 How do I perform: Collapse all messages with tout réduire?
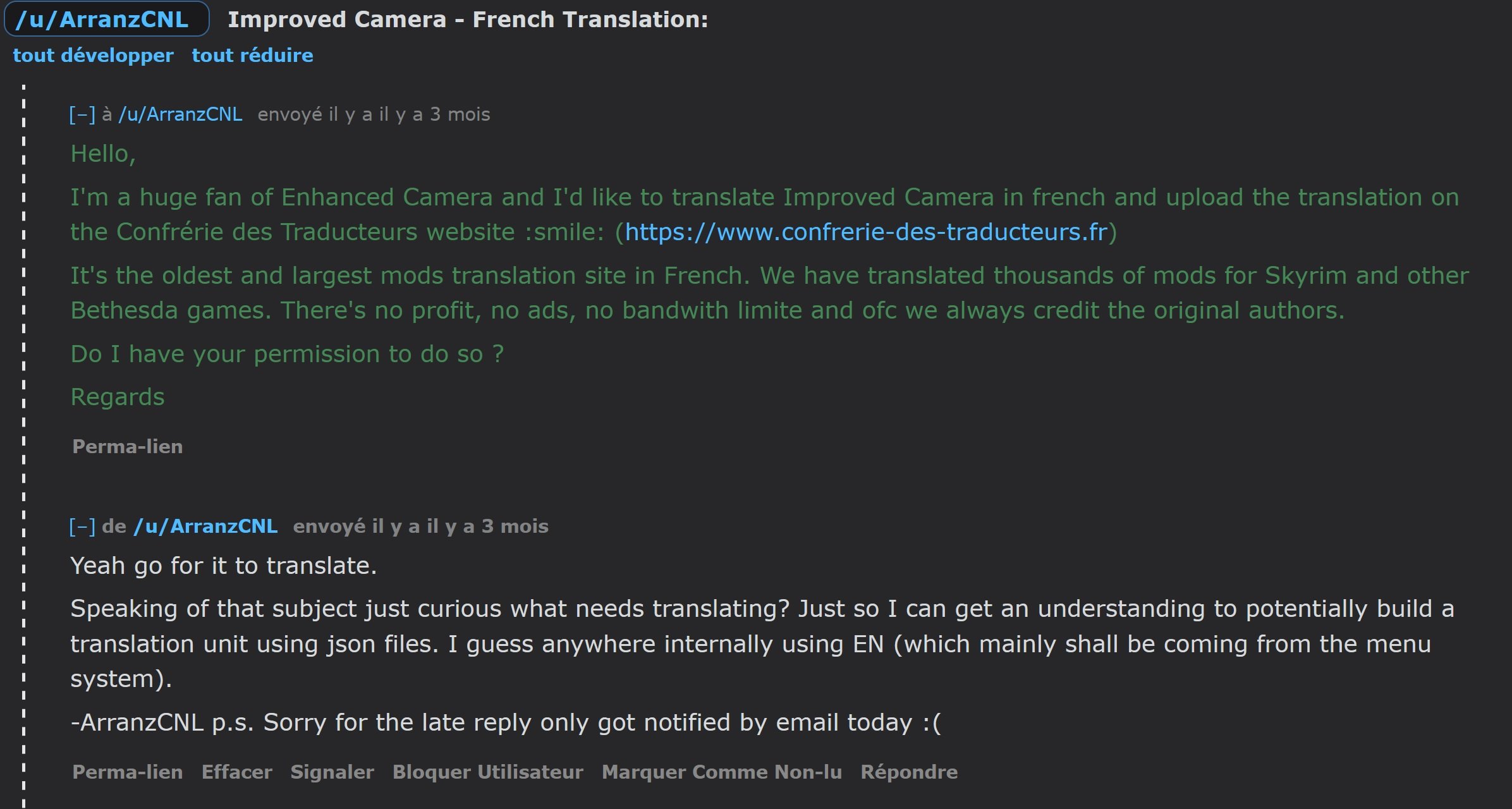[x=252, y=56]
